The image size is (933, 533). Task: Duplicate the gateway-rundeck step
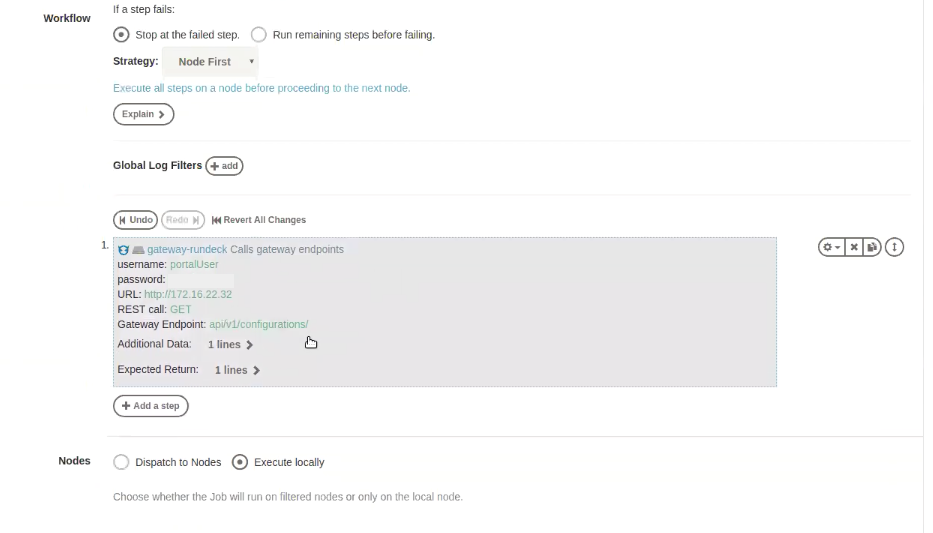pos(872,247)
